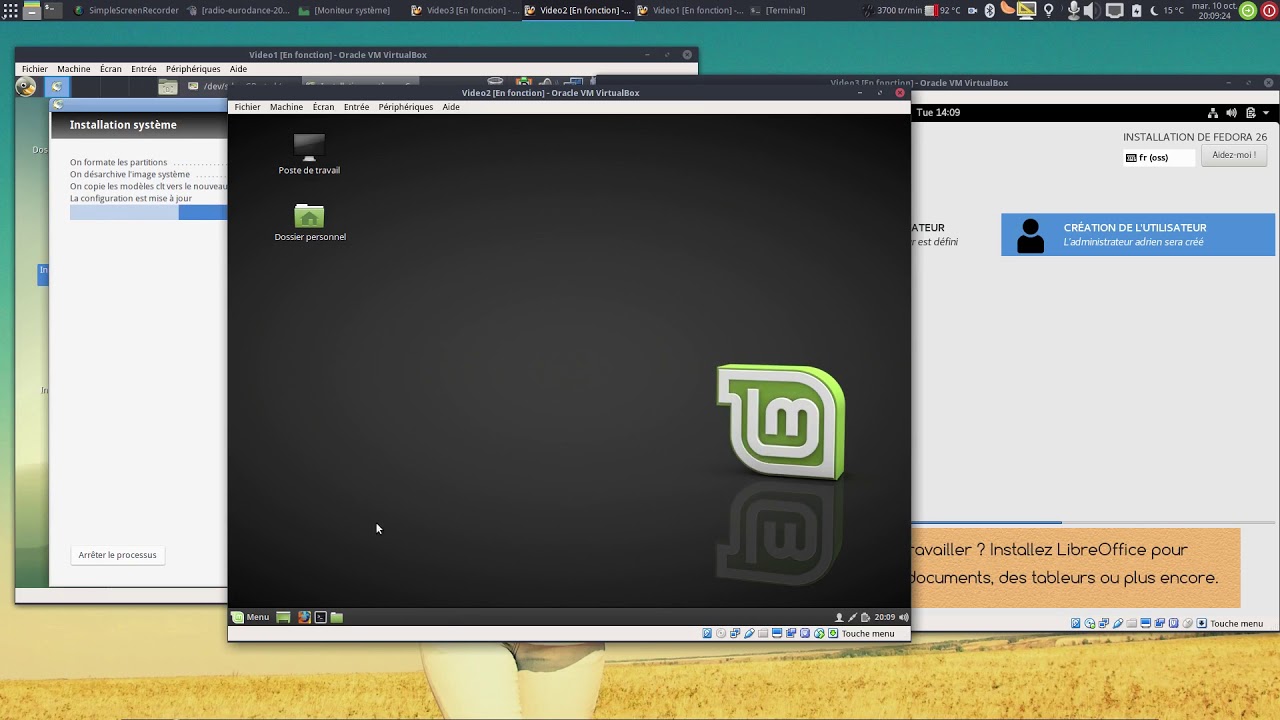The width and height of the screenshot is (1280, 720).
Task: Click Fedora top bar clipboard icon
Action: tap(1249, 113)
